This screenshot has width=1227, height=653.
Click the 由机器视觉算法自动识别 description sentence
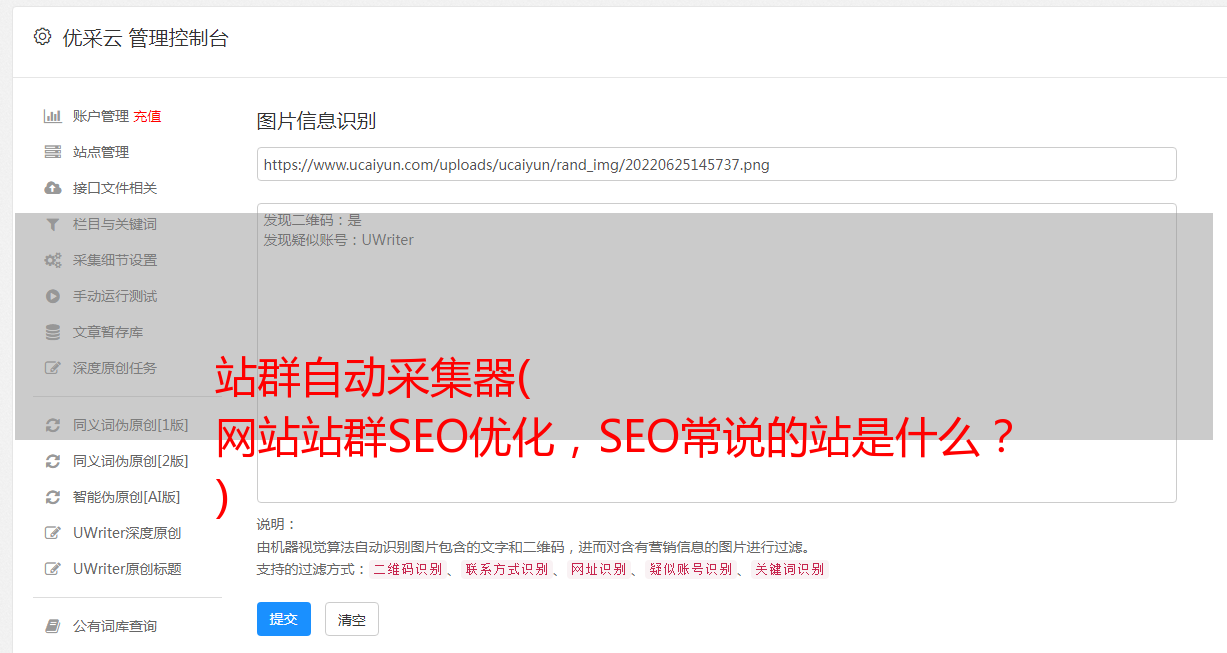tap(533, 547)
